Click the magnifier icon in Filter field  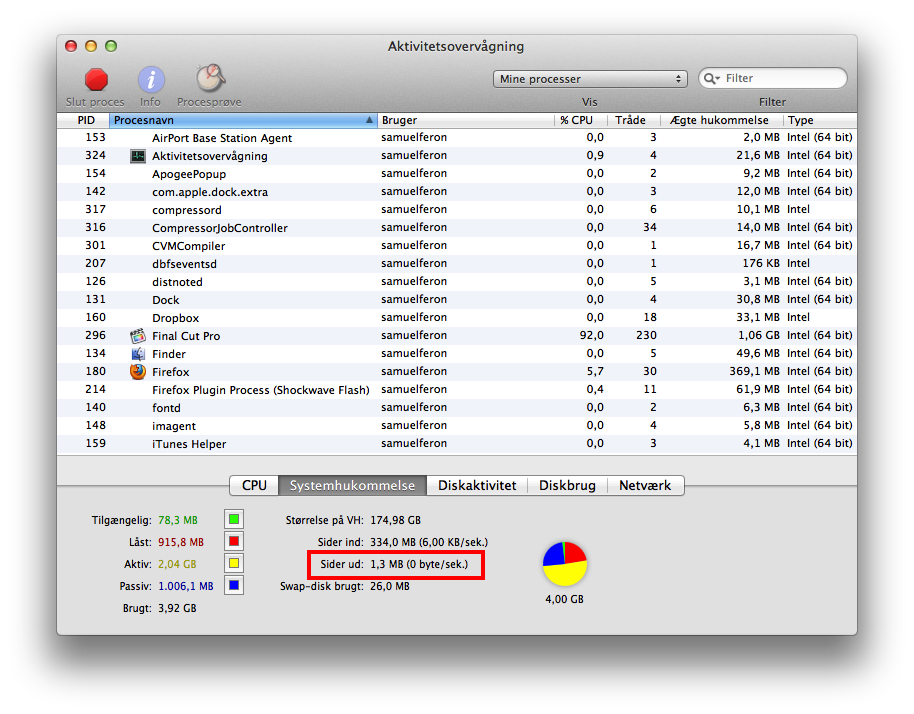click(711, 79)
